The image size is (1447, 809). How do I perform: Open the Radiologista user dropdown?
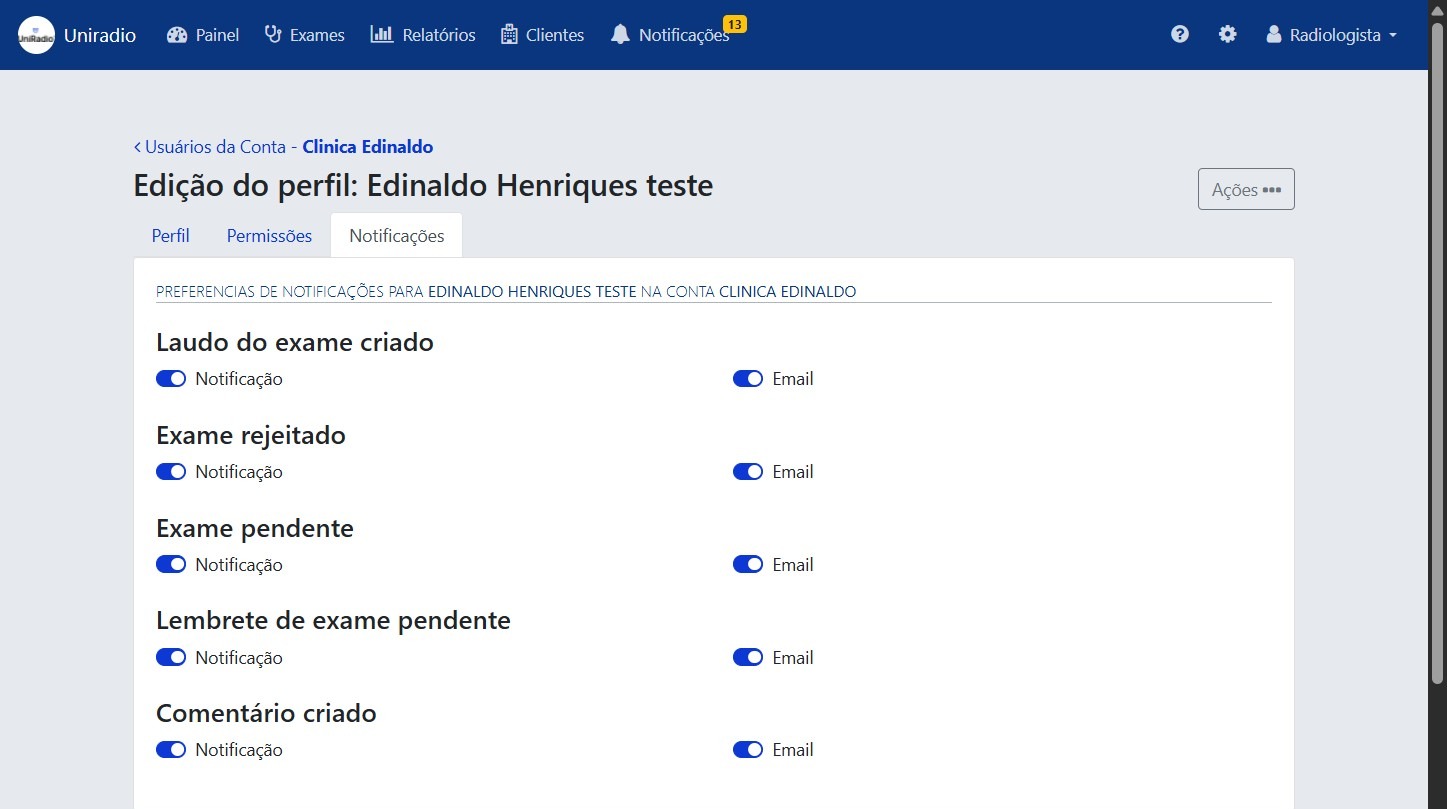pos(1330,34)
